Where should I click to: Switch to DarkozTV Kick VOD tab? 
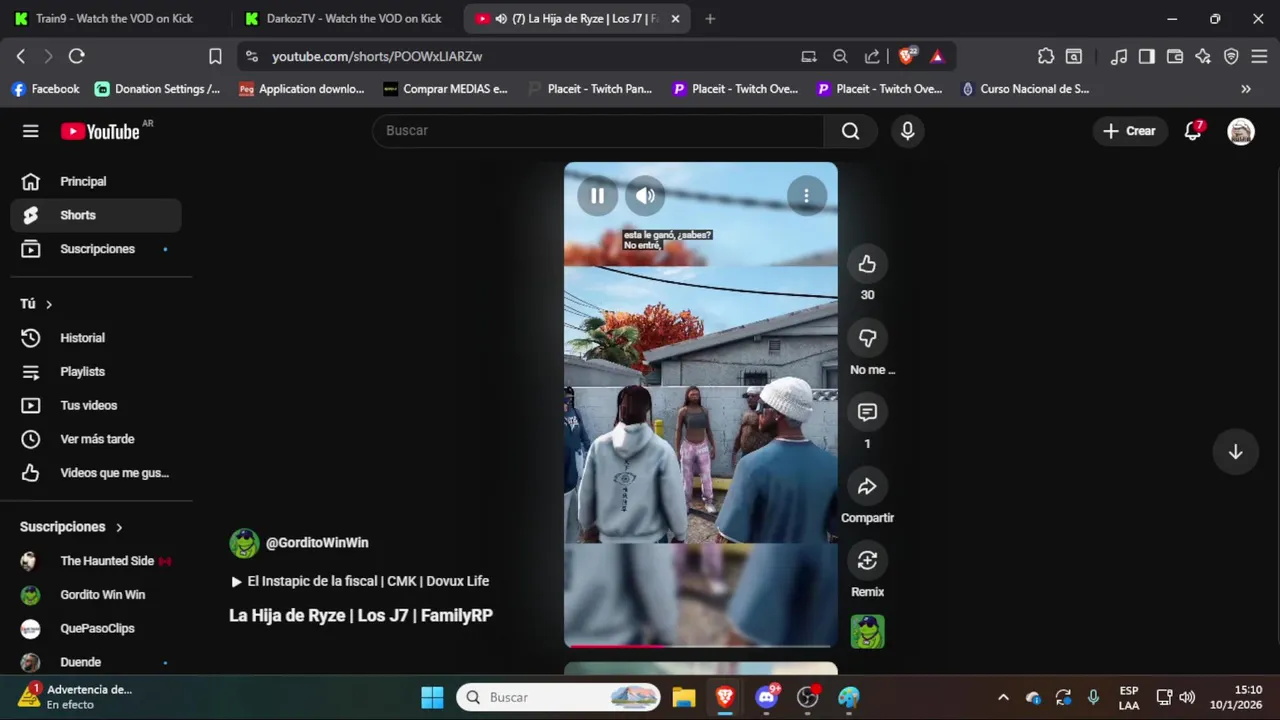click(x=345, y=19)
